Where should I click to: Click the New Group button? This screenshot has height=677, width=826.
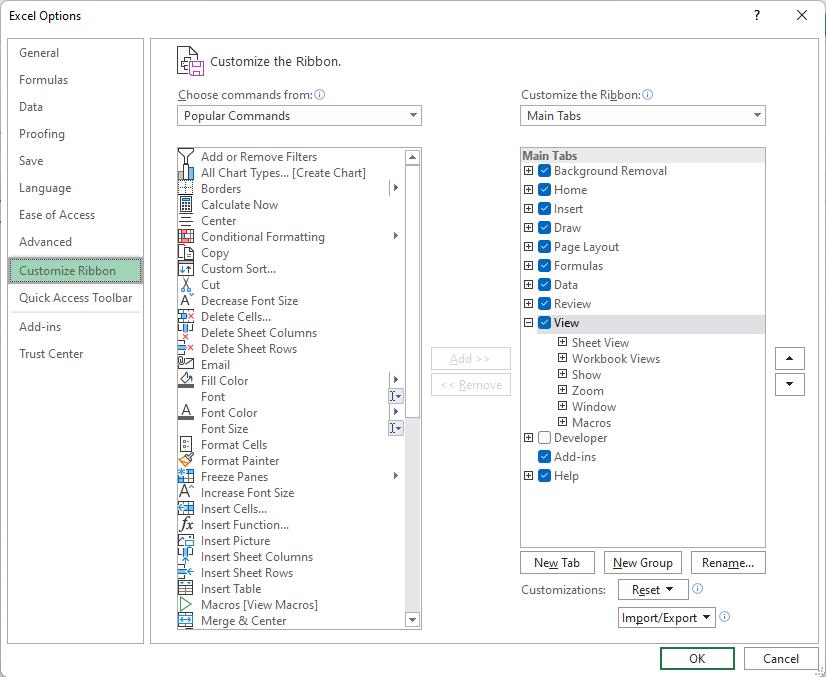pos(643,563)
